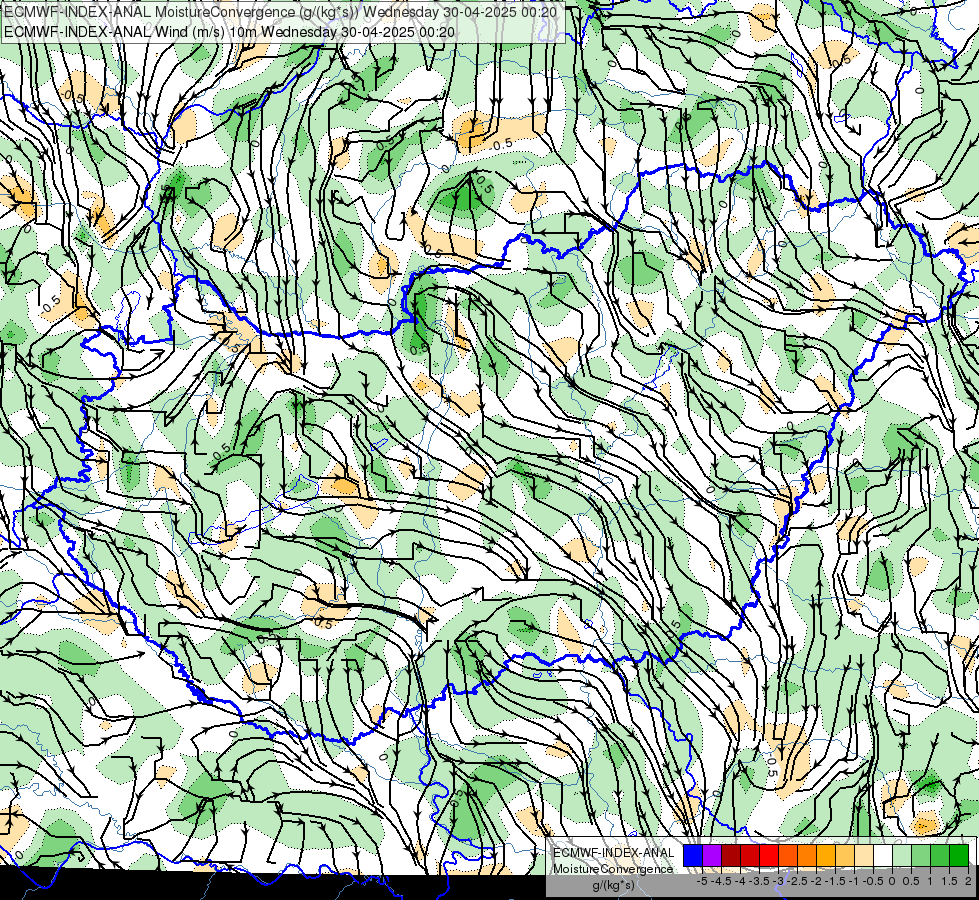Click the light green swatch between 0.5 and 1
979x900 pixels.
[921, 855]
